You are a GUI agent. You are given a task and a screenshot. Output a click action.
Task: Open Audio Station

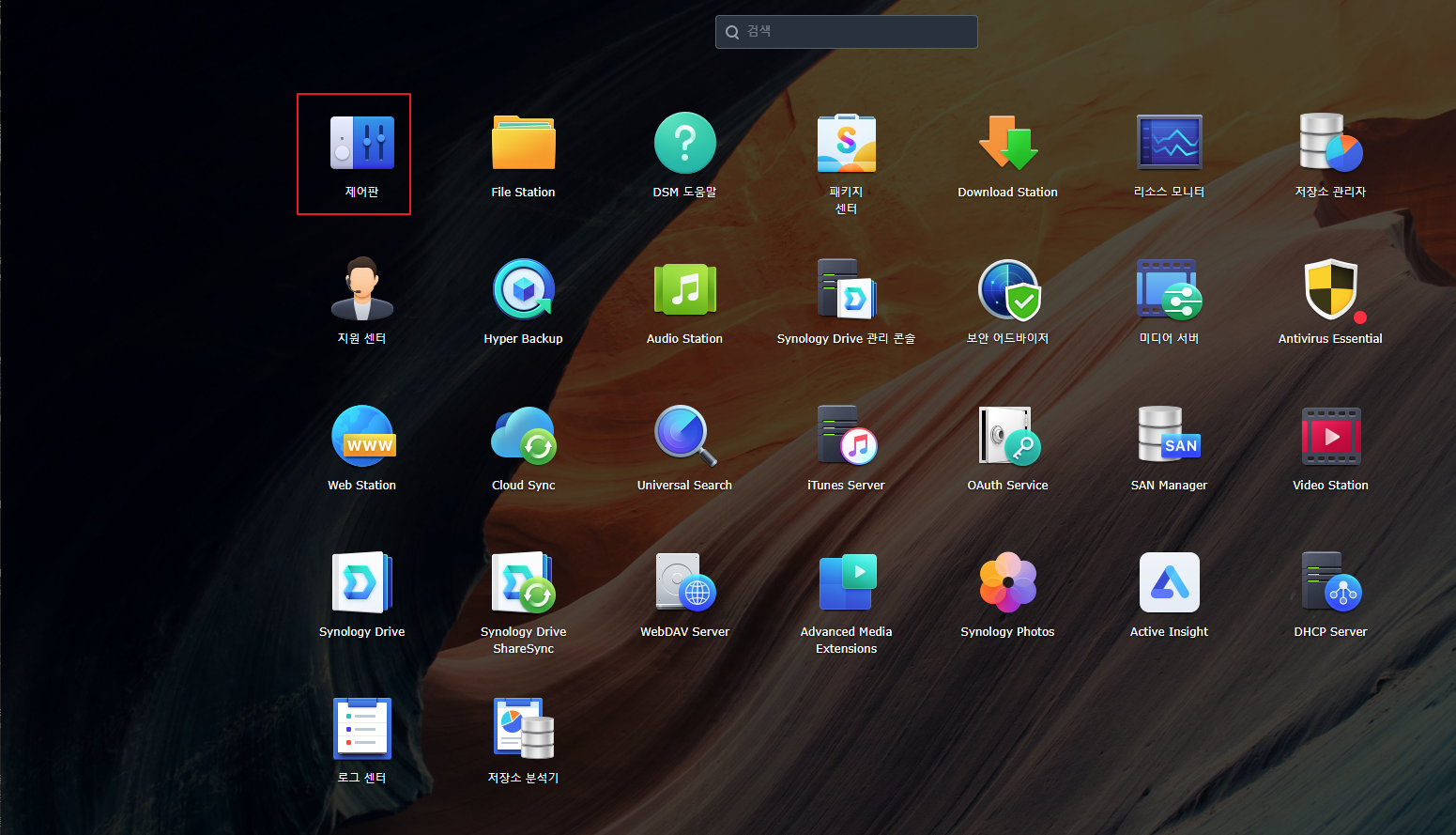point(685,289)
